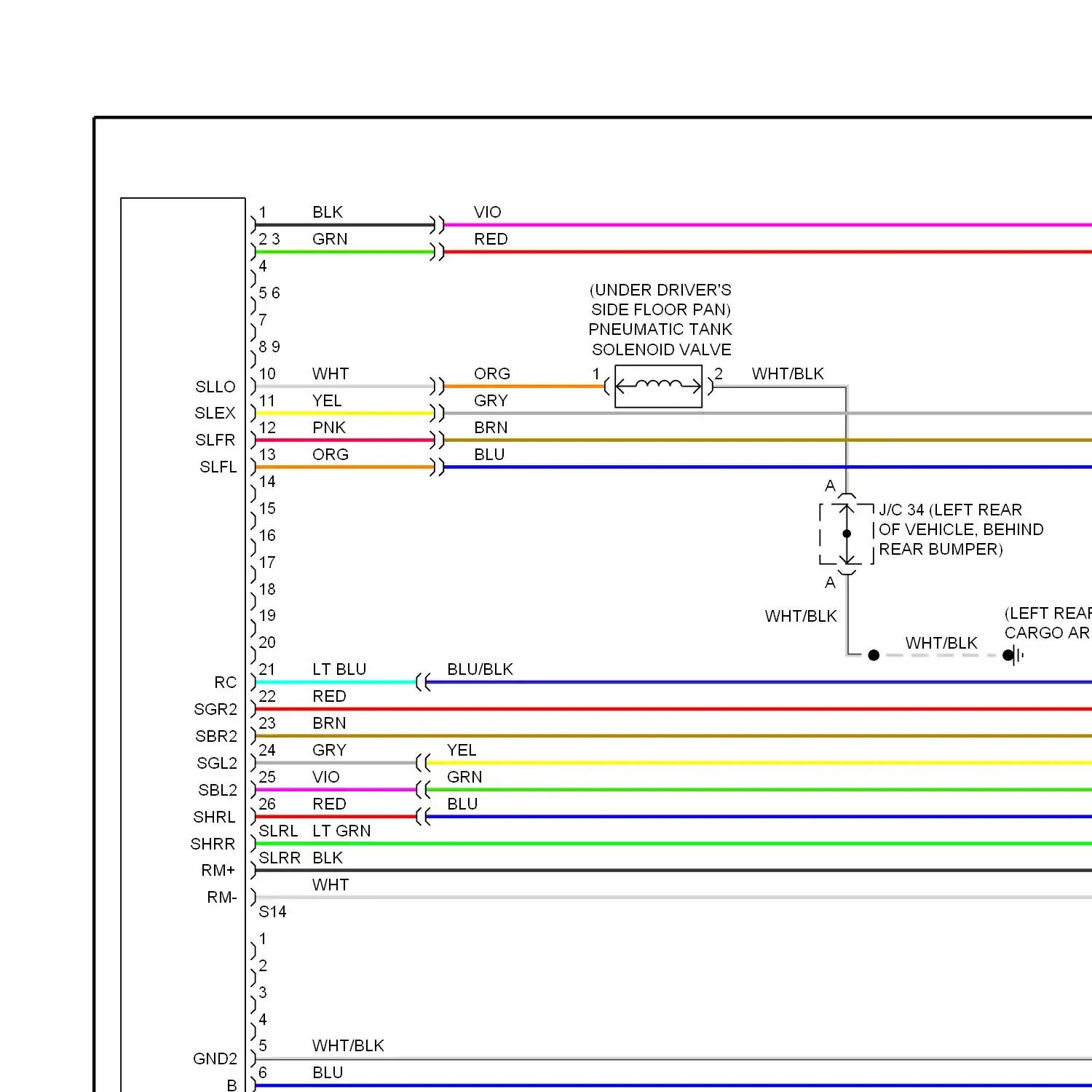Click the BLU label at S14 pin 6

point(328,1072)
